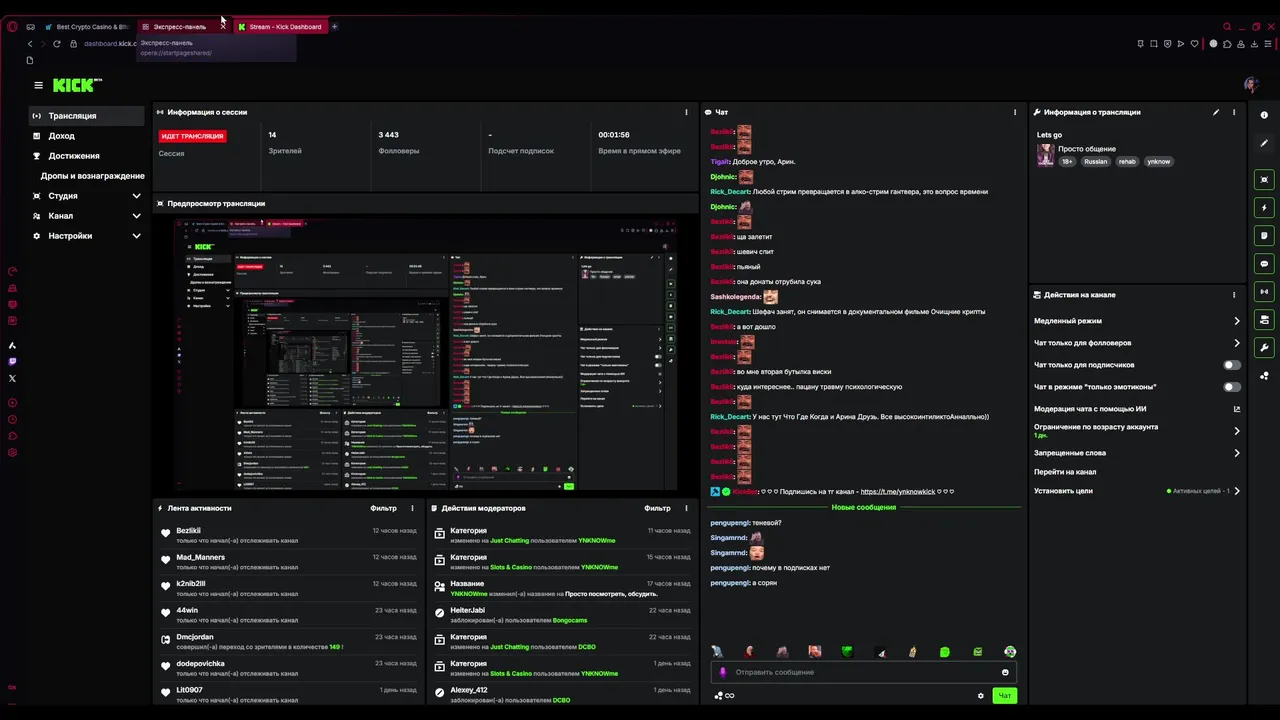This screenshot has width=1280, height=720.
Task: Open the Перейти на канал link
Action: 1065,472
